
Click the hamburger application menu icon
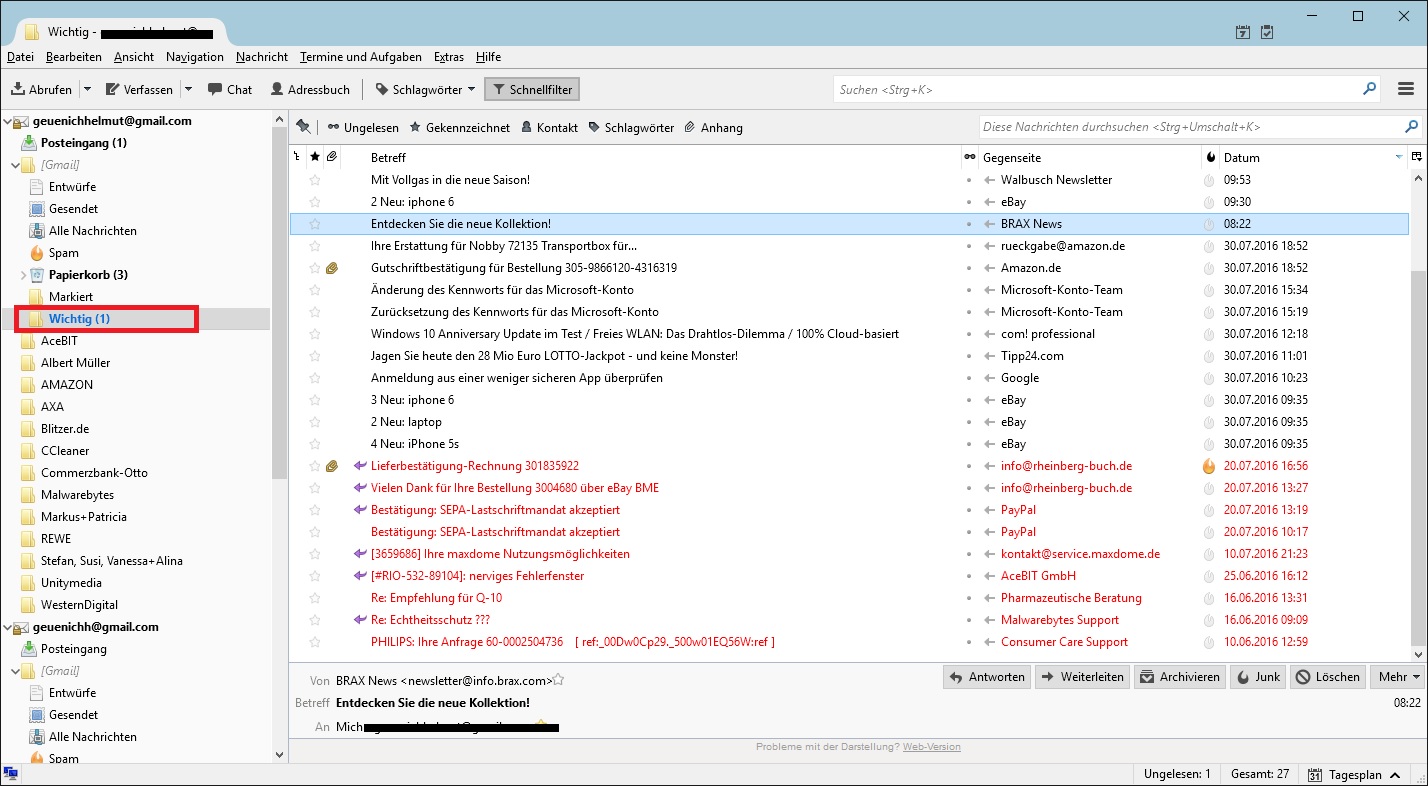(x=1406, y=89)
